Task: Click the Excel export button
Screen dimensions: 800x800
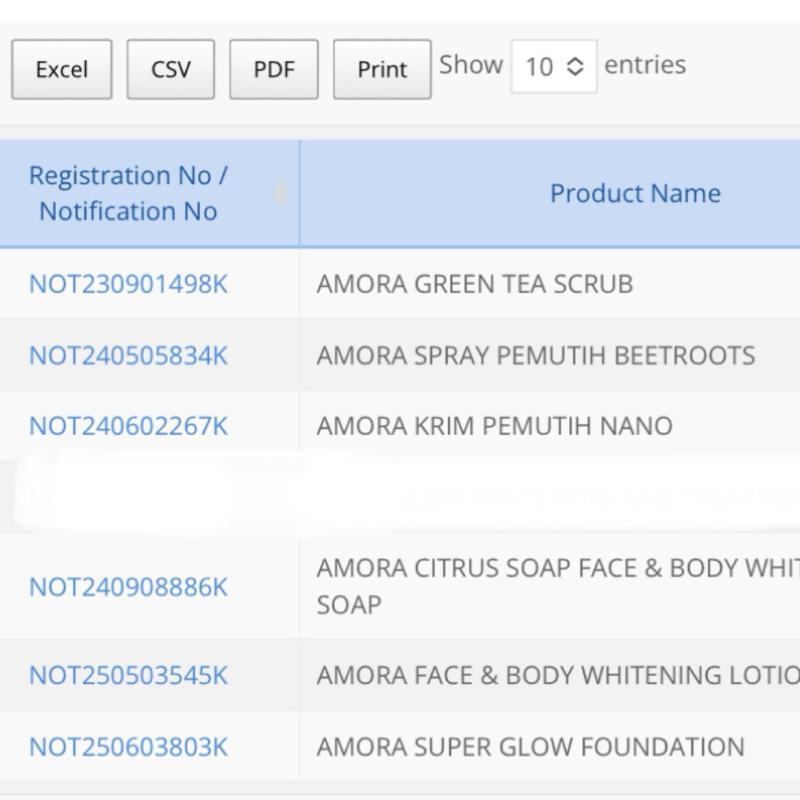Action: [62, 69]
